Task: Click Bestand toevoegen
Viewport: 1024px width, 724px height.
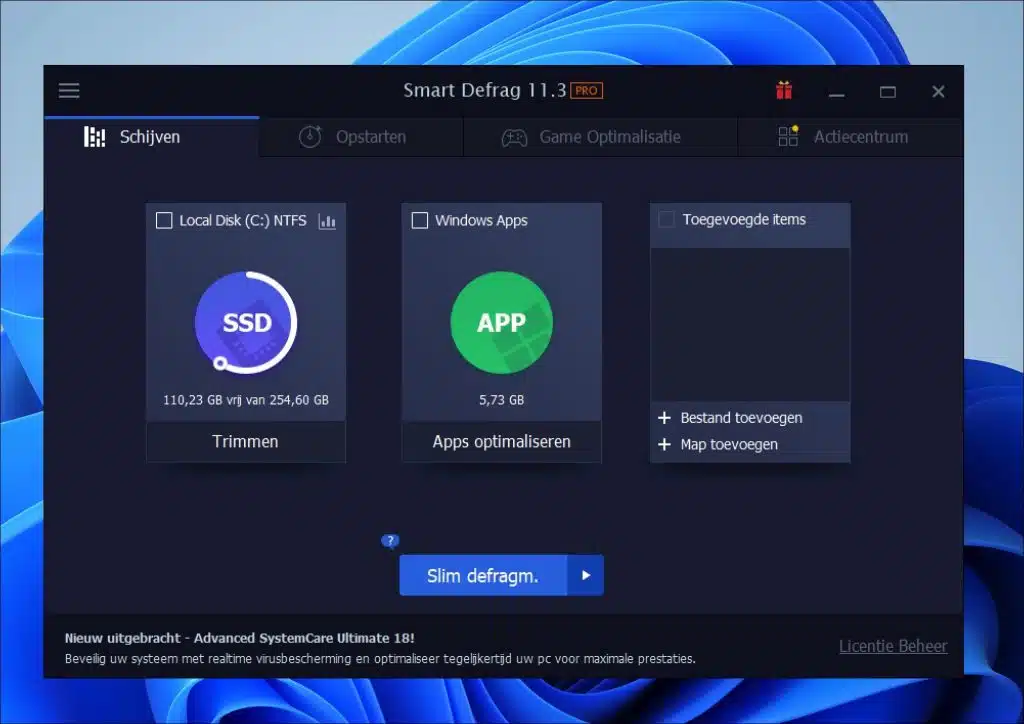Action: click(741, 418)
